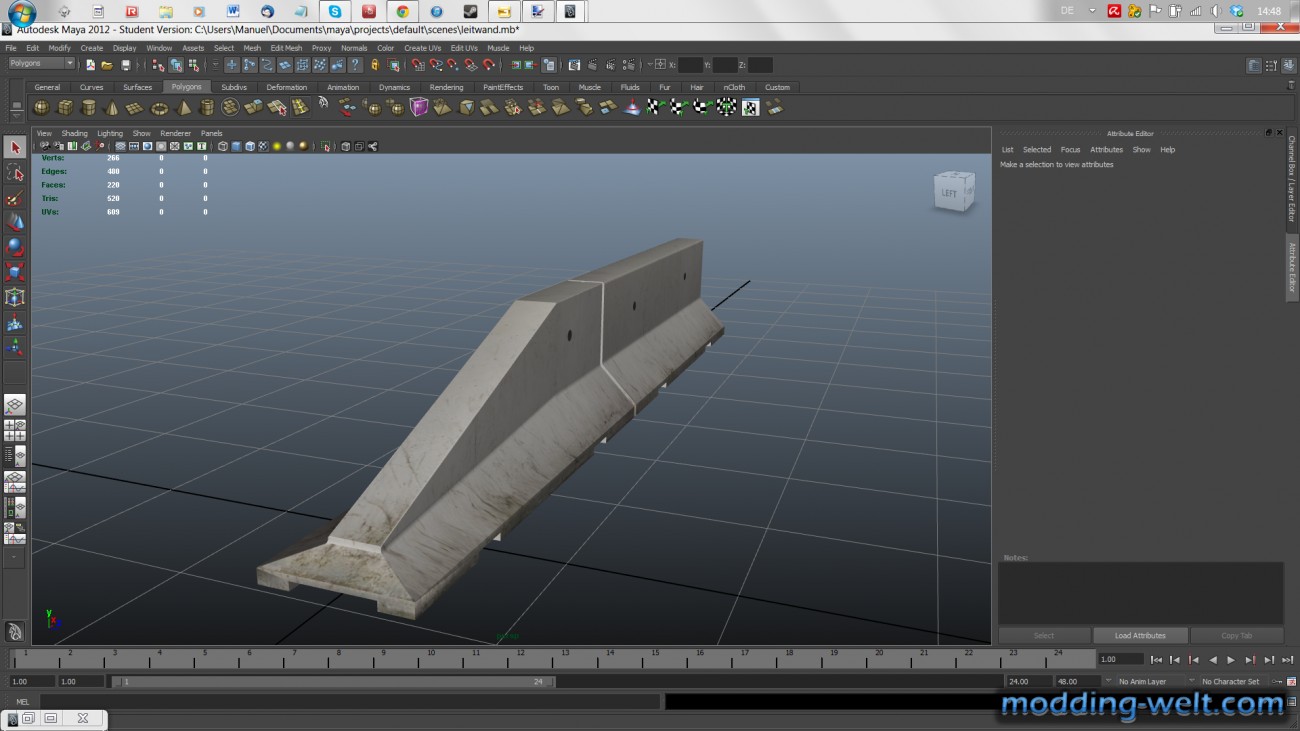Viewport: 1300px width, 731px height.
Task: Switch to single perspective view layout
Action: [x=15, y=405]
